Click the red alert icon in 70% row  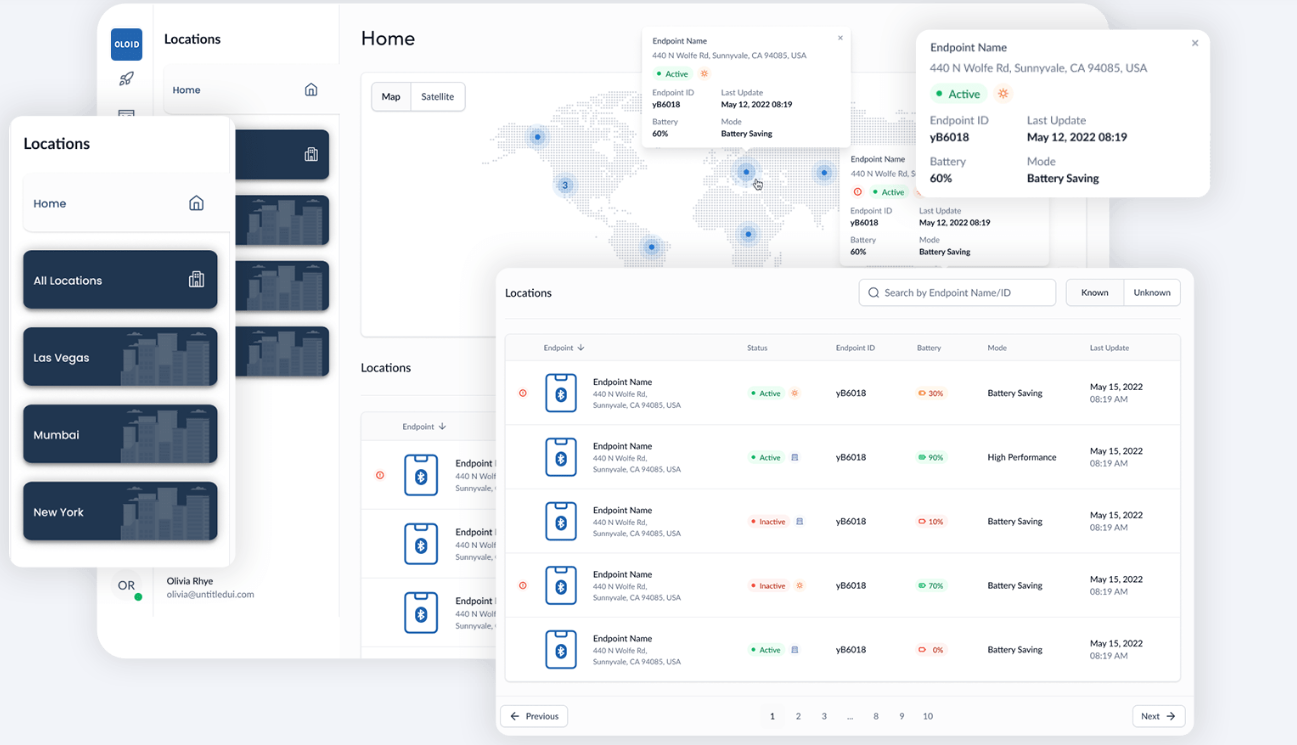click(x=522, y=585)
